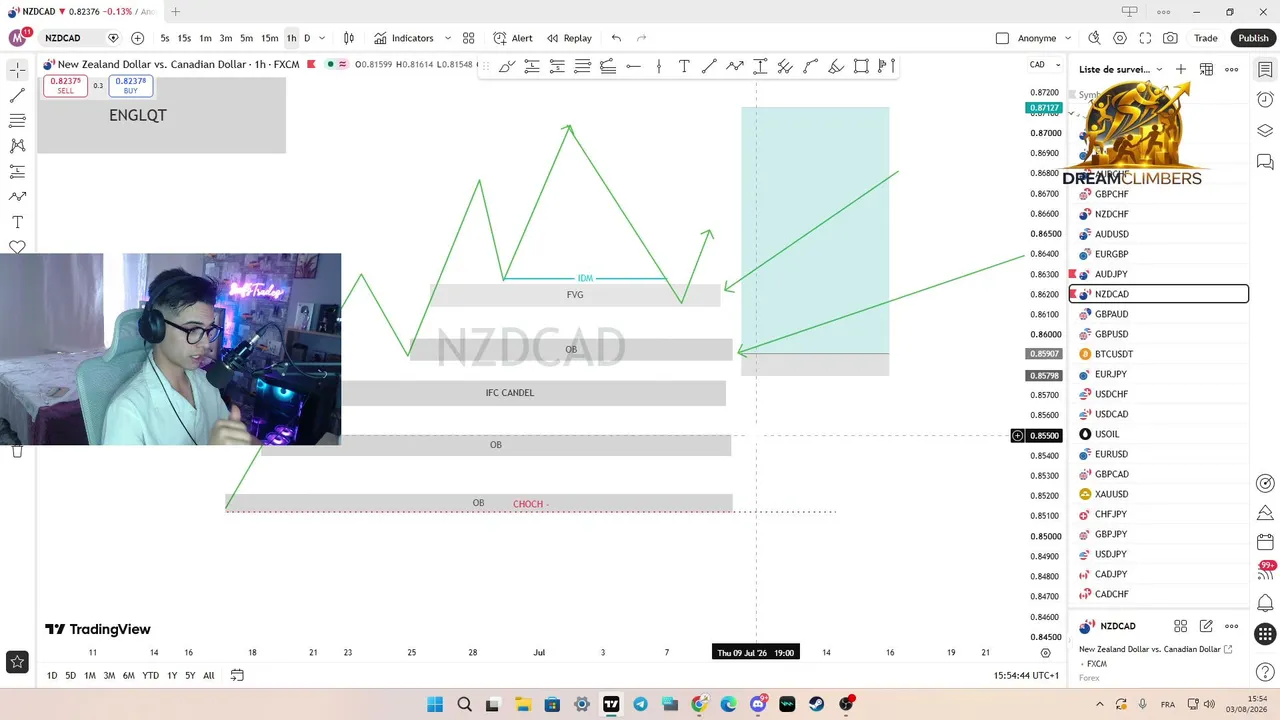This screenshot has width=1280, height=720.
Task: Take a chart snapshot with the camera
Action: click(x=1170, y=38)
